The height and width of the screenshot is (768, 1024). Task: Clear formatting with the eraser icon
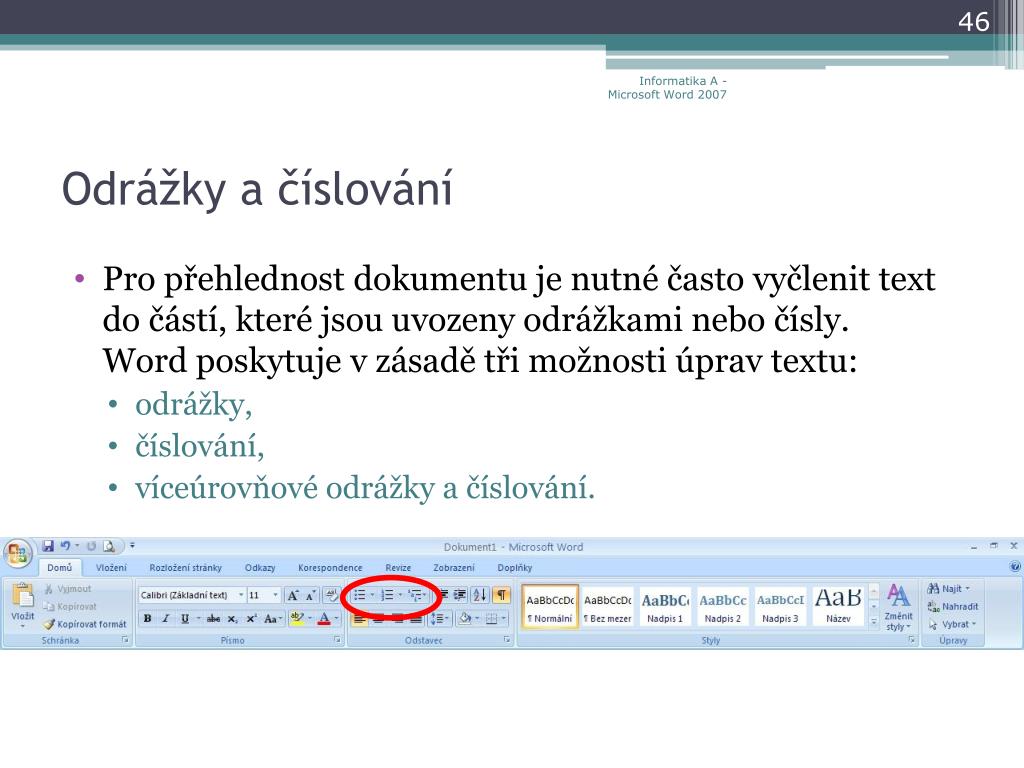click(332, 595)
